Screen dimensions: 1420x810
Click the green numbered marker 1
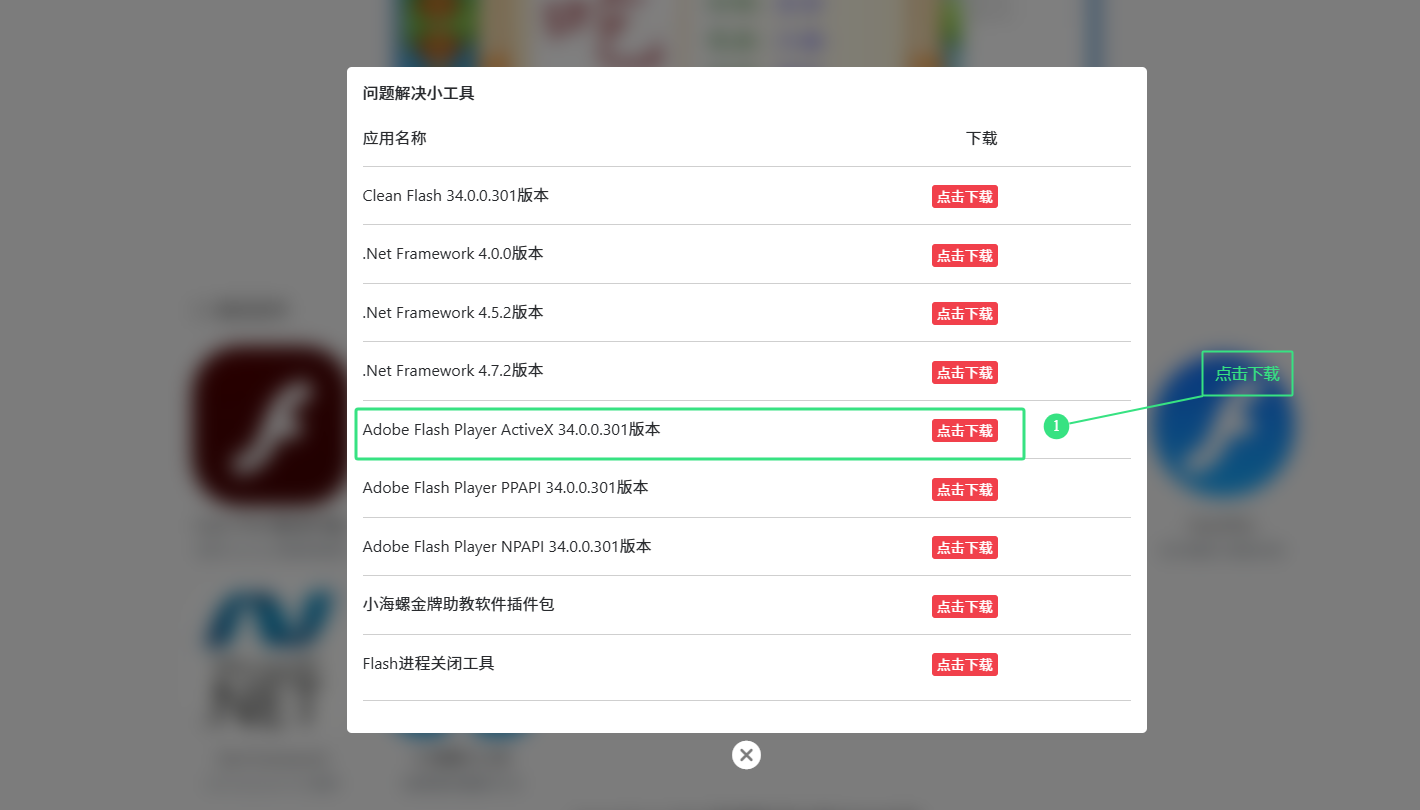pos(1056,426)
